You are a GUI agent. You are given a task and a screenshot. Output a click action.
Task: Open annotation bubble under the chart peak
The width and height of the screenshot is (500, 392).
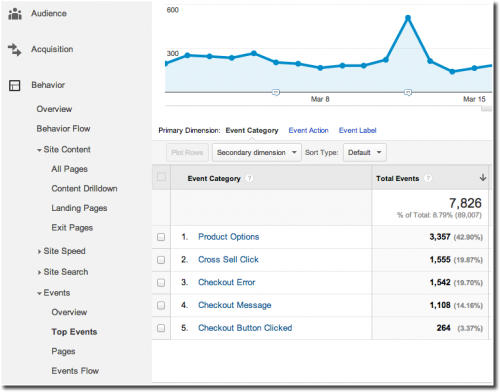(408, 92)
